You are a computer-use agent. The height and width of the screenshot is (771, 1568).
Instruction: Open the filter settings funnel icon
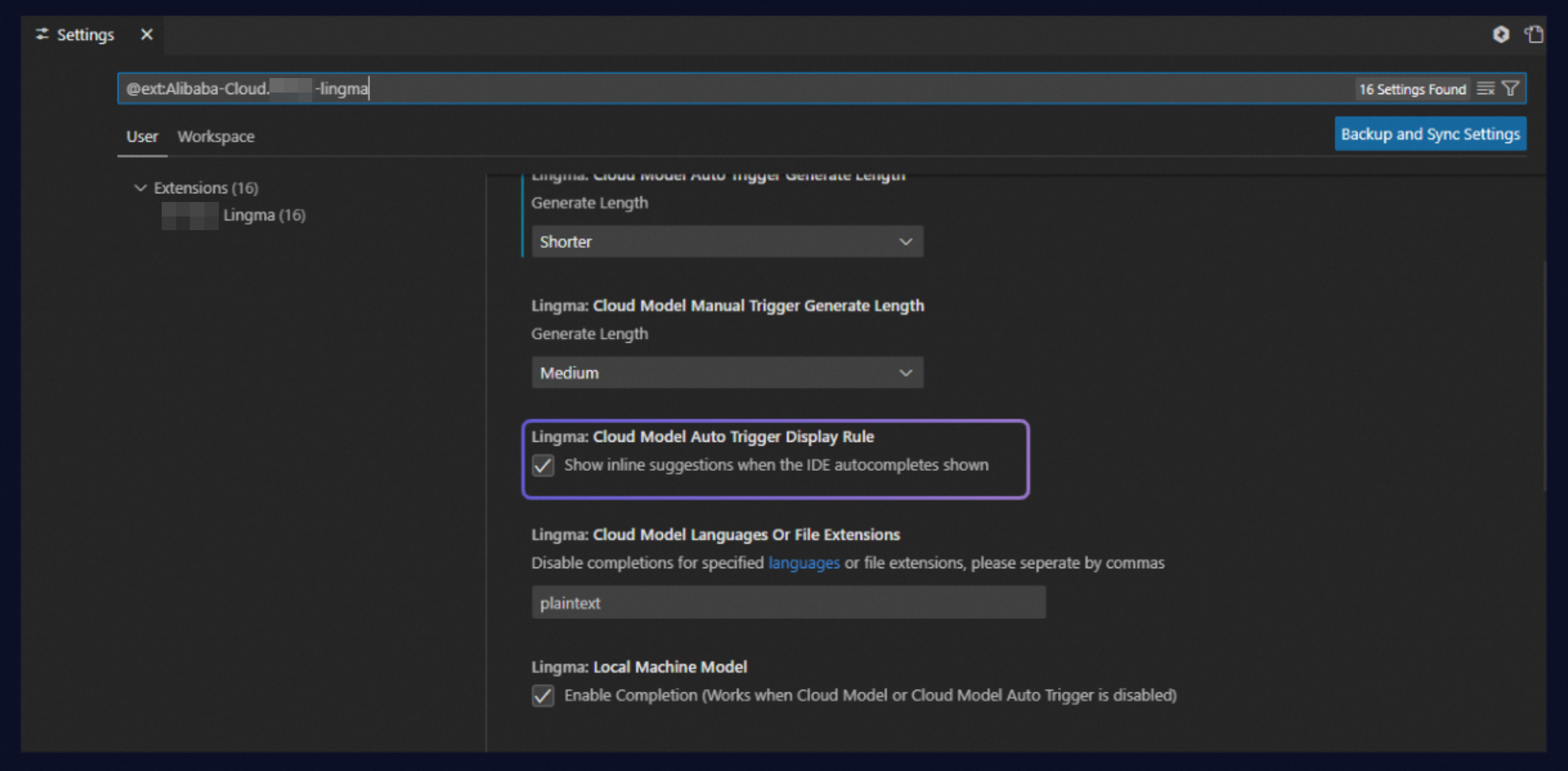(x=1510, y=89)
